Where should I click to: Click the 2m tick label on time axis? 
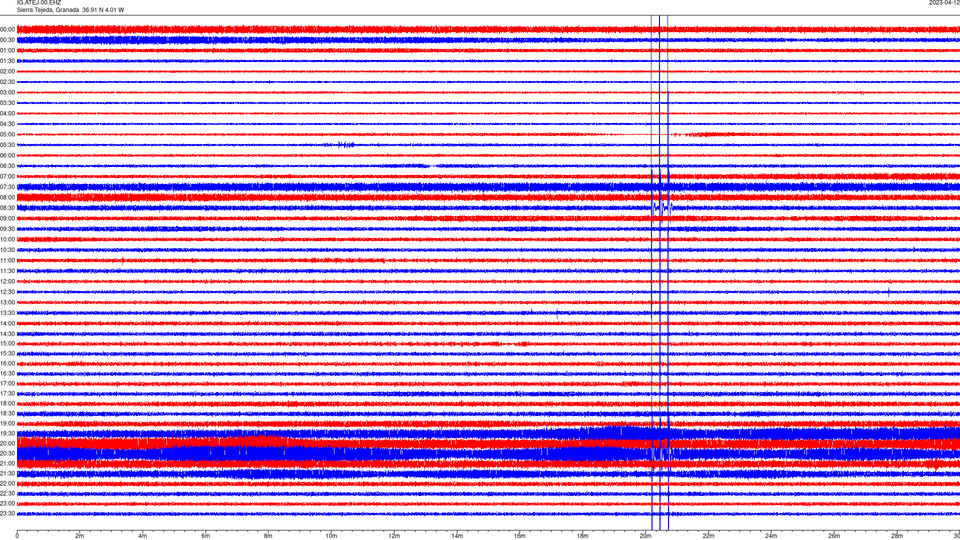pos(80,536)
